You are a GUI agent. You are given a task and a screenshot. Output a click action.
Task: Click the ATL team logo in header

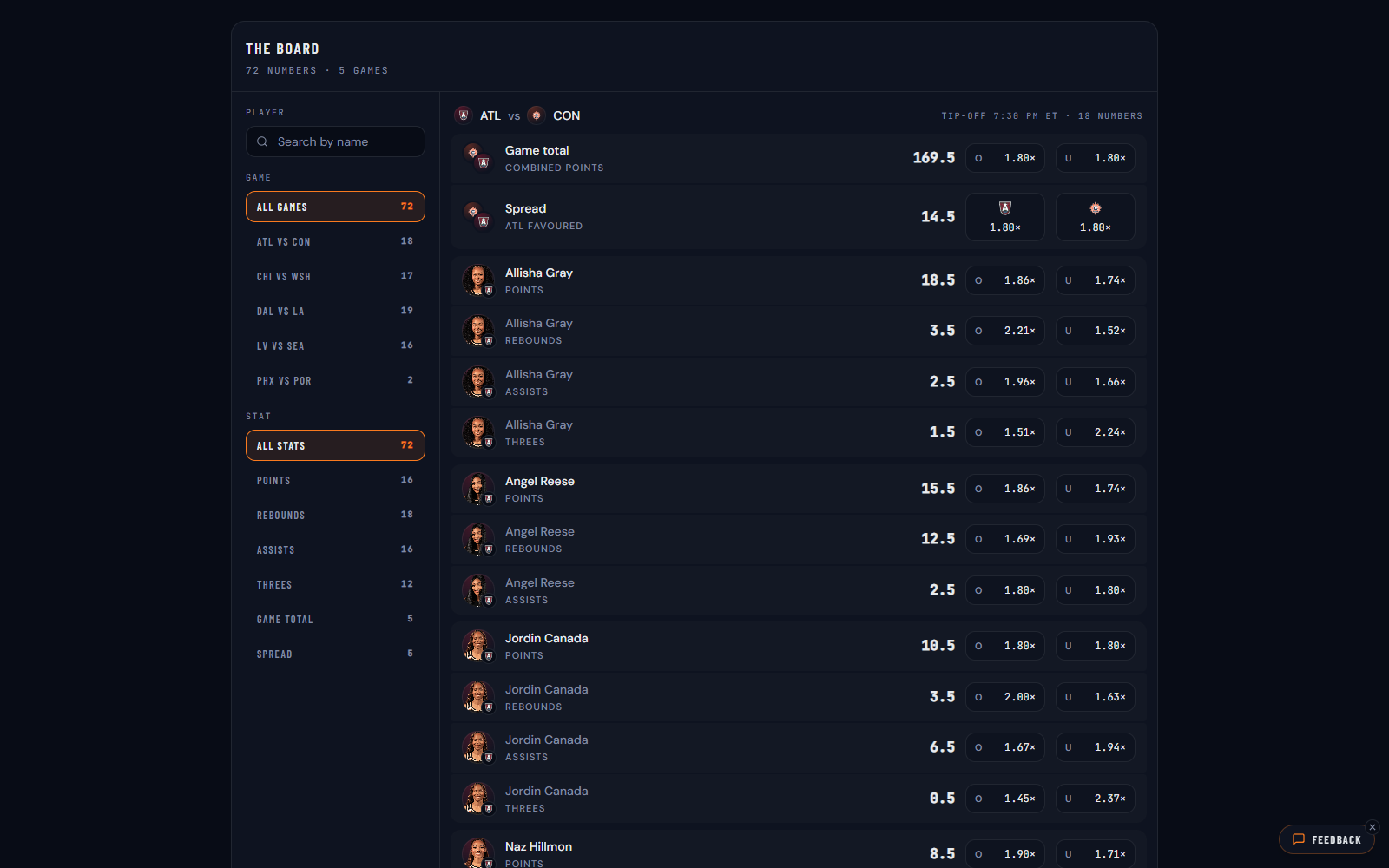(x=464, y=115)
